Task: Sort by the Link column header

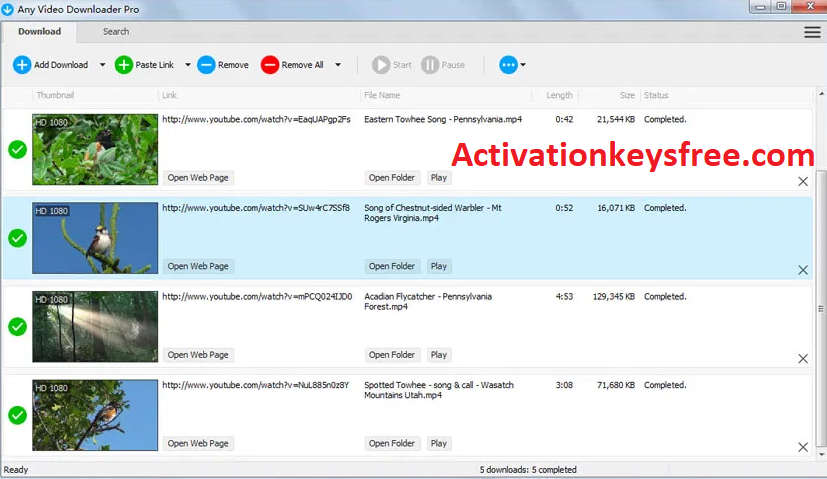Action: 169,95
